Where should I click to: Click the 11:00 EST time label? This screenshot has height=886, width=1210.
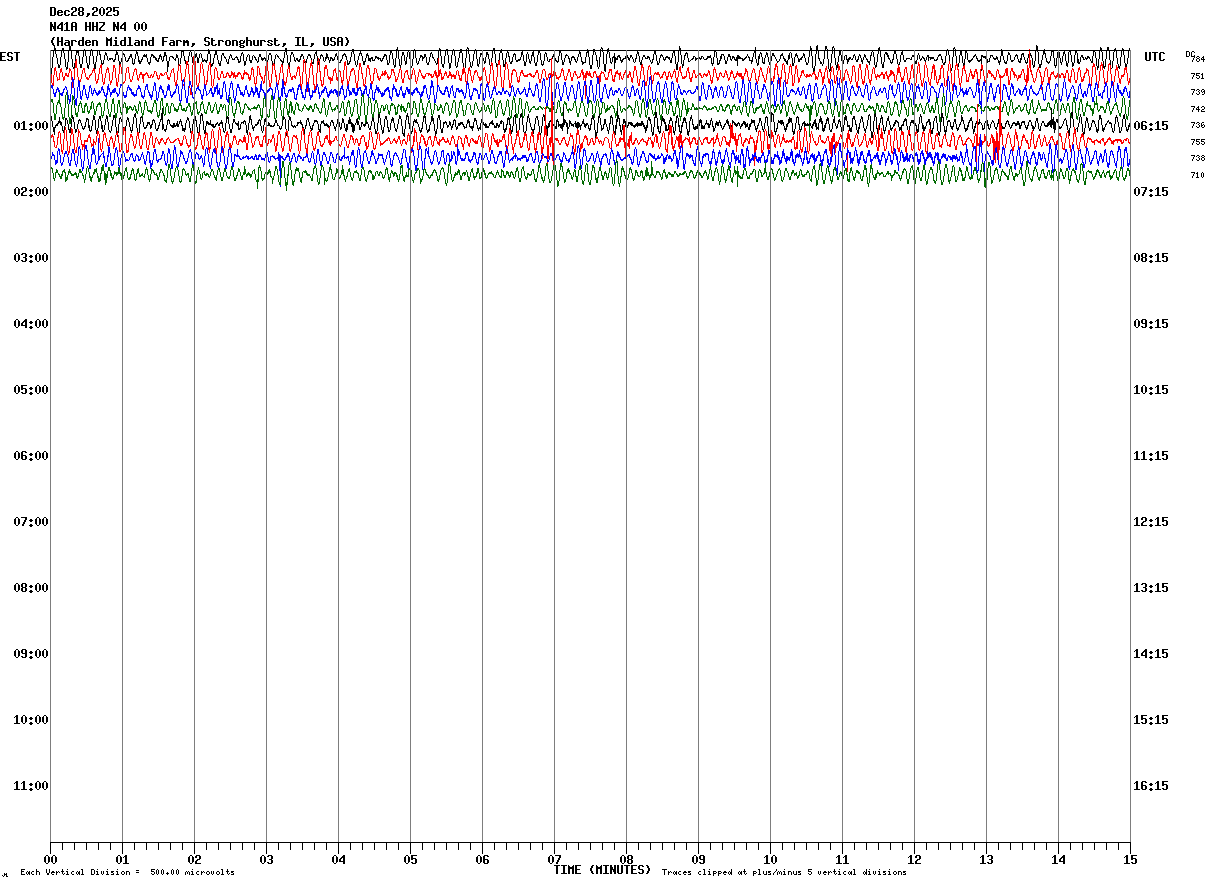pos(31,786)
